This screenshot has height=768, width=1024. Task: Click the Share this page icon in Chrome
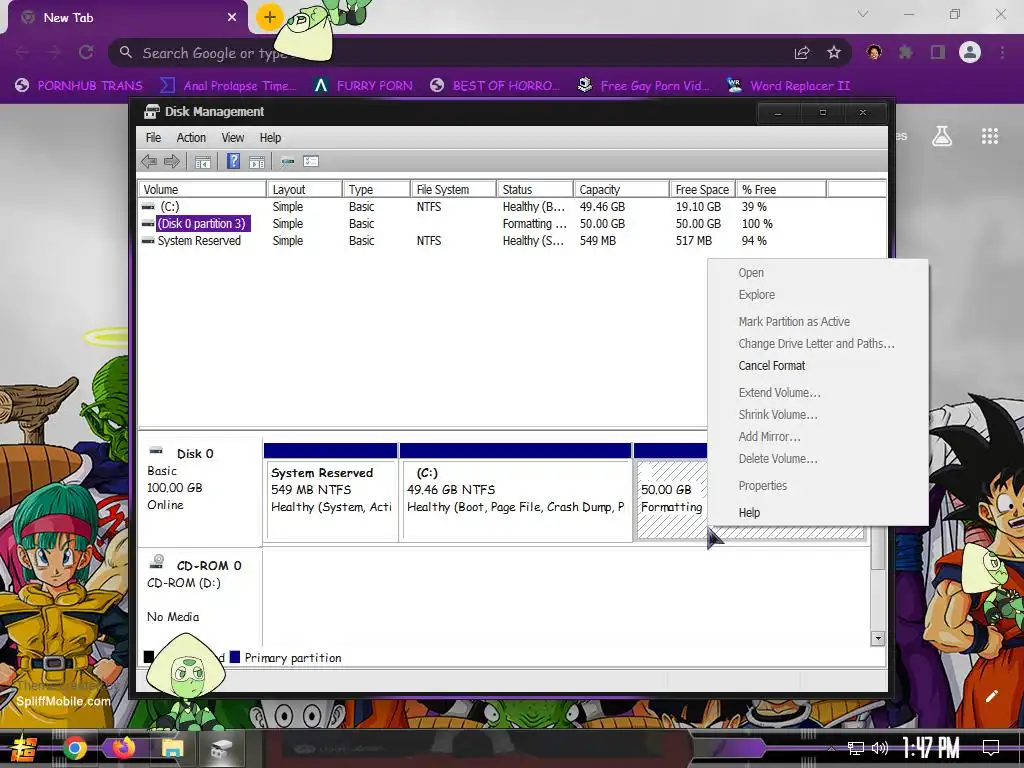(802, 52)
